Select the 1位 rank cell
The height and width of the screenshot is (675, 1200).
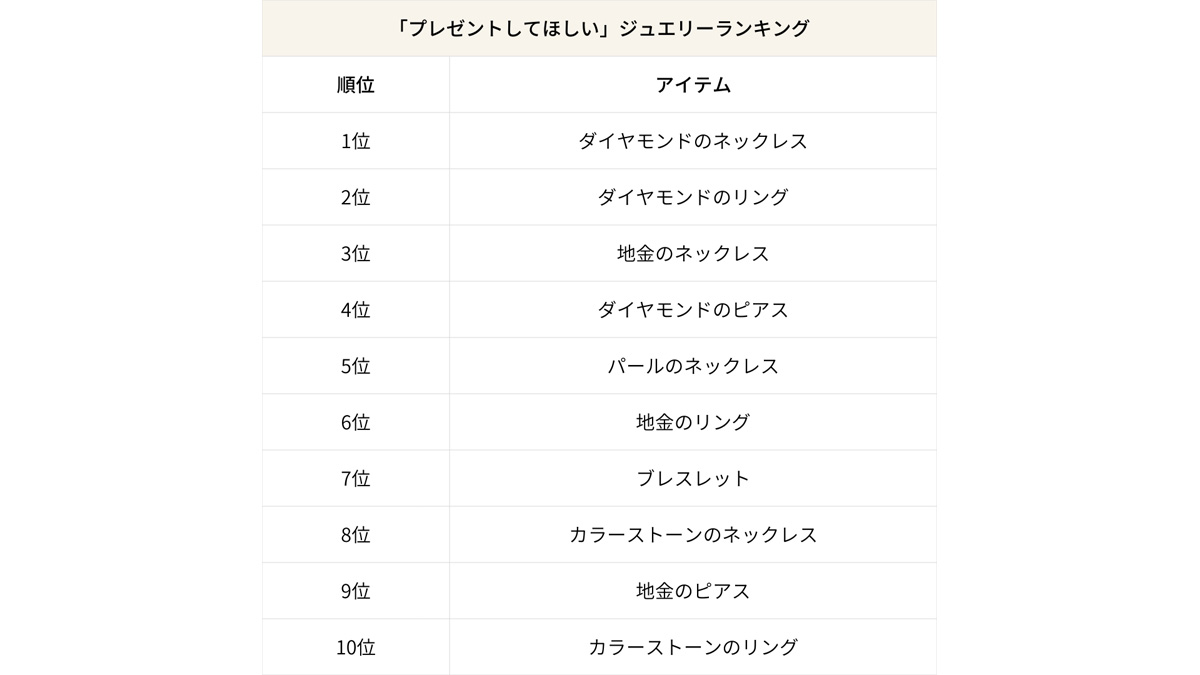pyautogui.click(x=356, y=141)
